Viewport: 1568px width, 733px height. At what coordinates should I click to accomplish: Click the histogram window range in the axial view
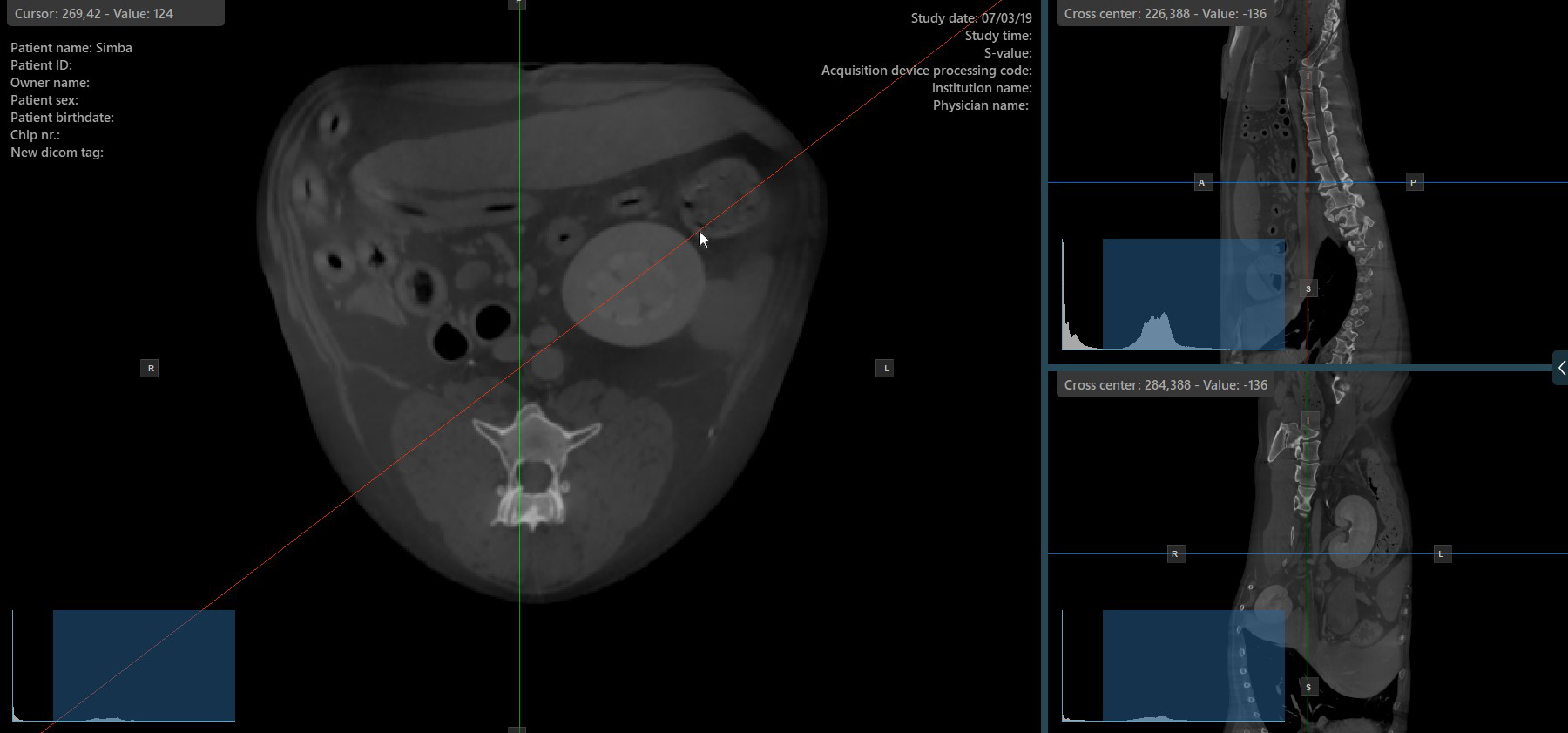click(x=144, y=665)
